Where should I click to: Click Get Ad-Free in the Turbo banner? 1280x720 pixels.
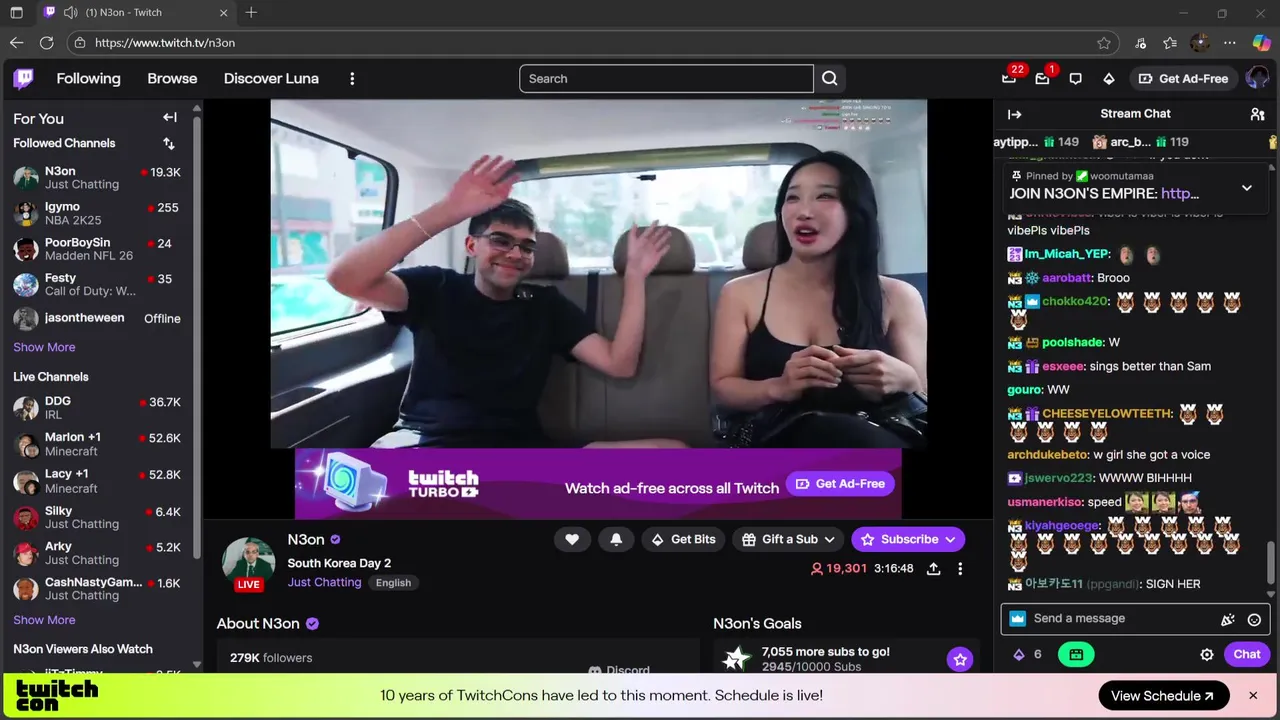pyautogui.click(x=839, y=484)
